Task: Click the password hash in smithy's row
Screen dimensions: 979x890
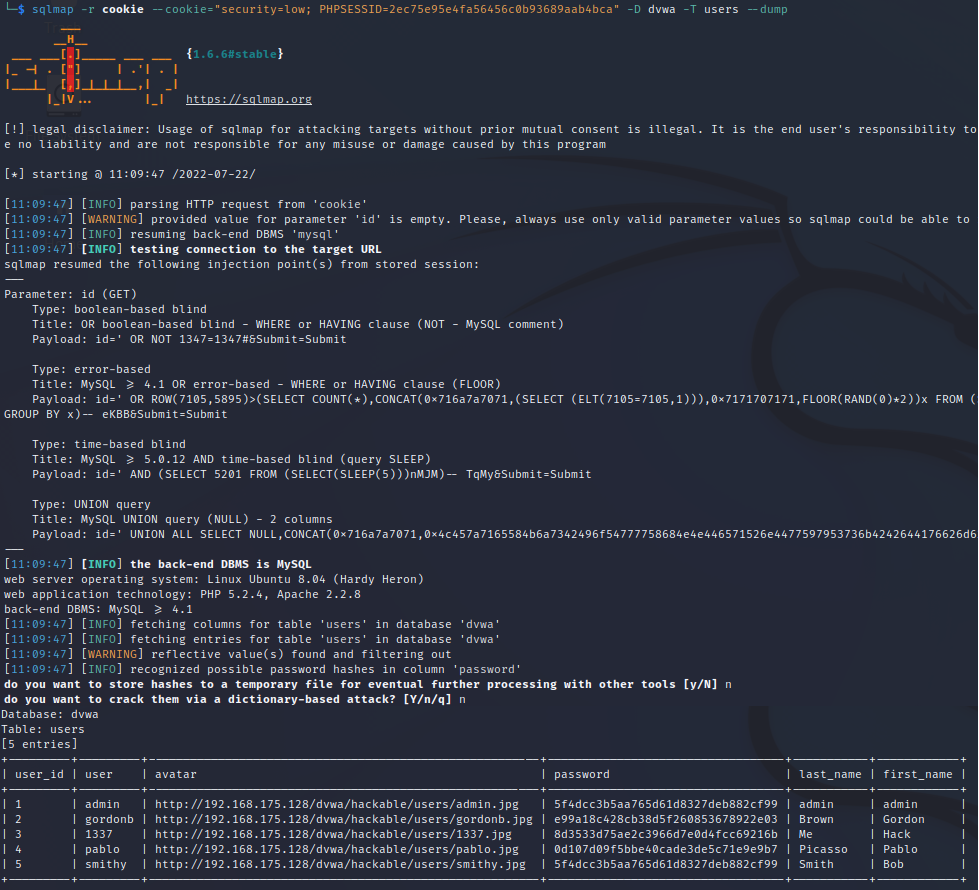Action: pyautogui.click(x=666, y=864)
